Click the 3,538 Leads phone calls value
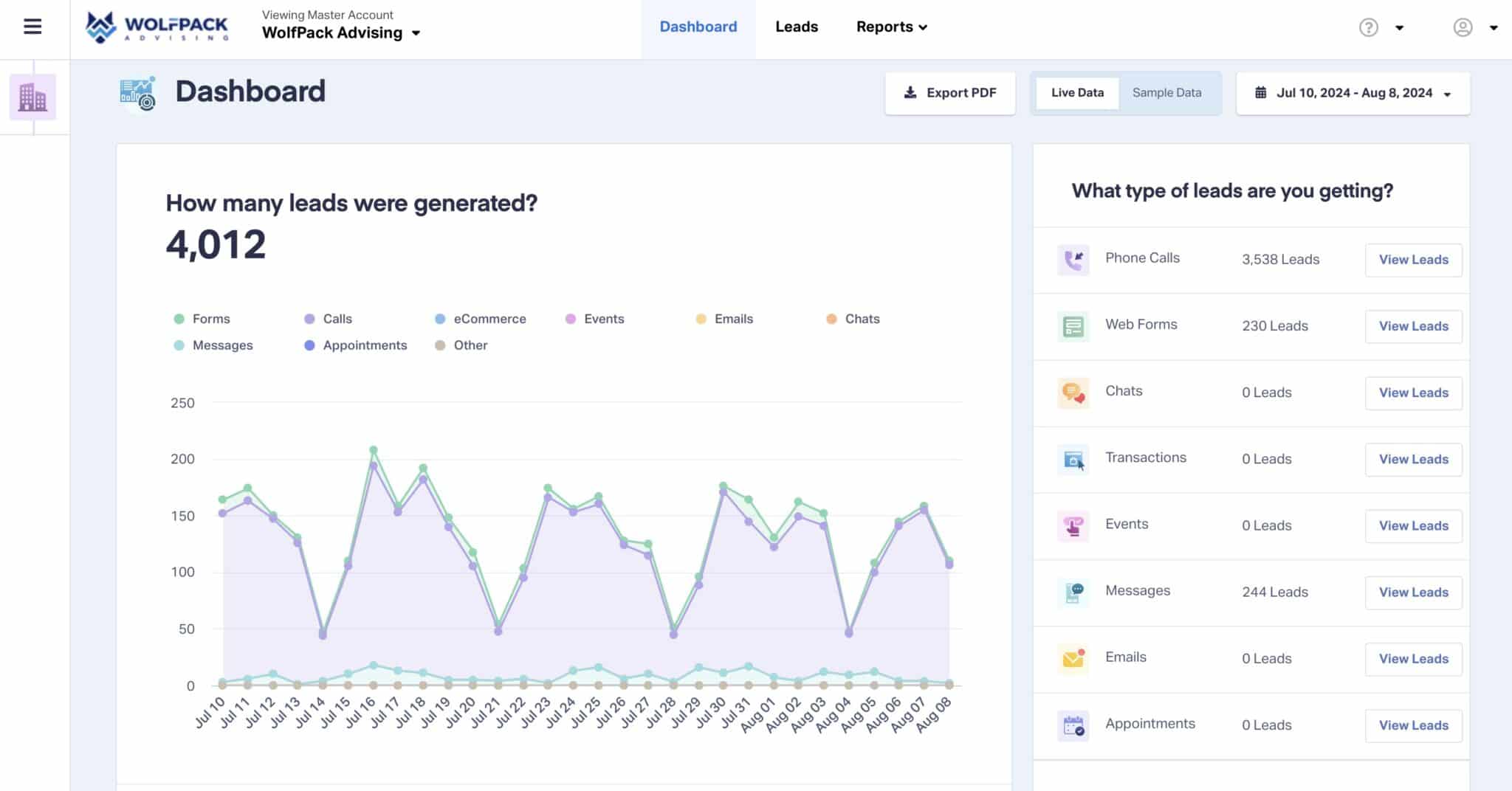This screenshot has height=791, width=1512. tap(1280, 260)
